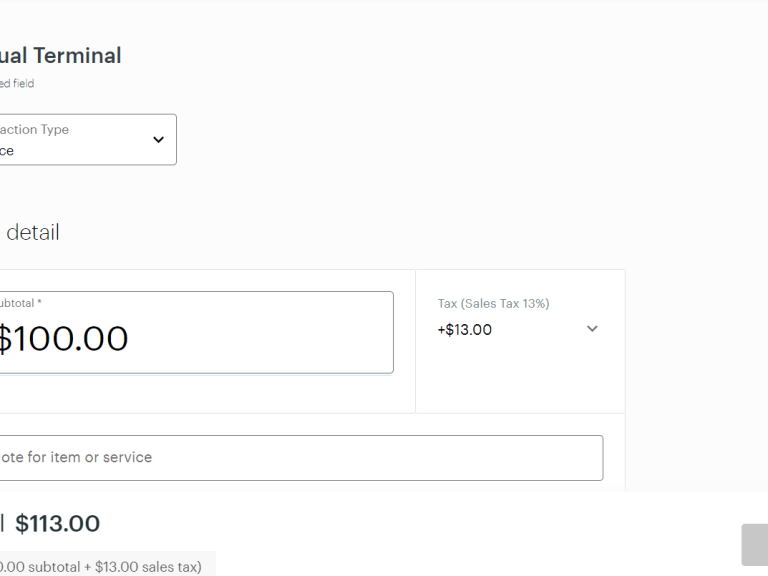This screenshot has height=576, width=768.
Task: Click the Transaction Type chevron arrow
Action: click(x=158, y=140)
